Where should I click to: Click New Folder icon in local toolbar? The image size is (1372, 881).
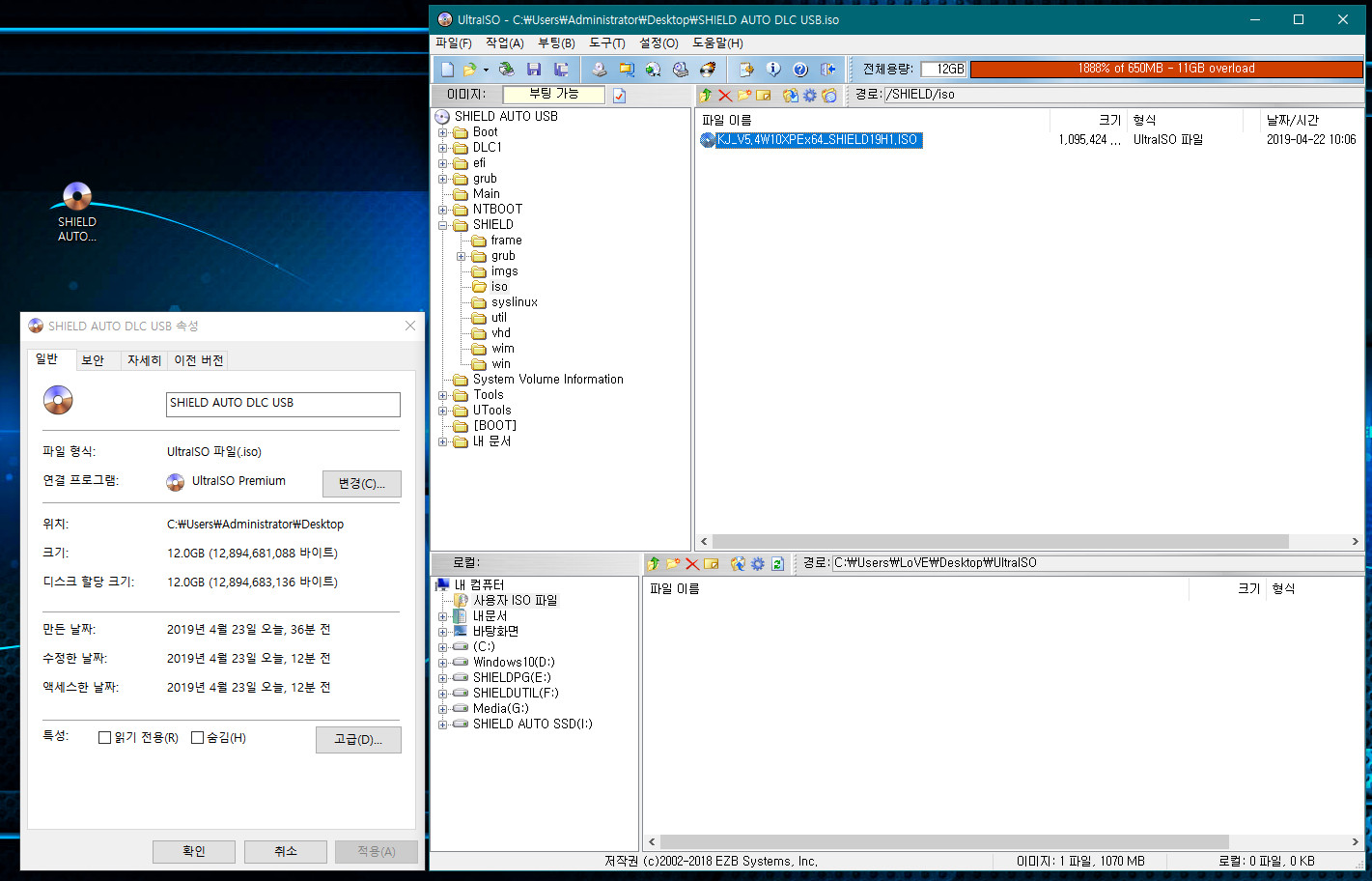click(x=673, y=563)
